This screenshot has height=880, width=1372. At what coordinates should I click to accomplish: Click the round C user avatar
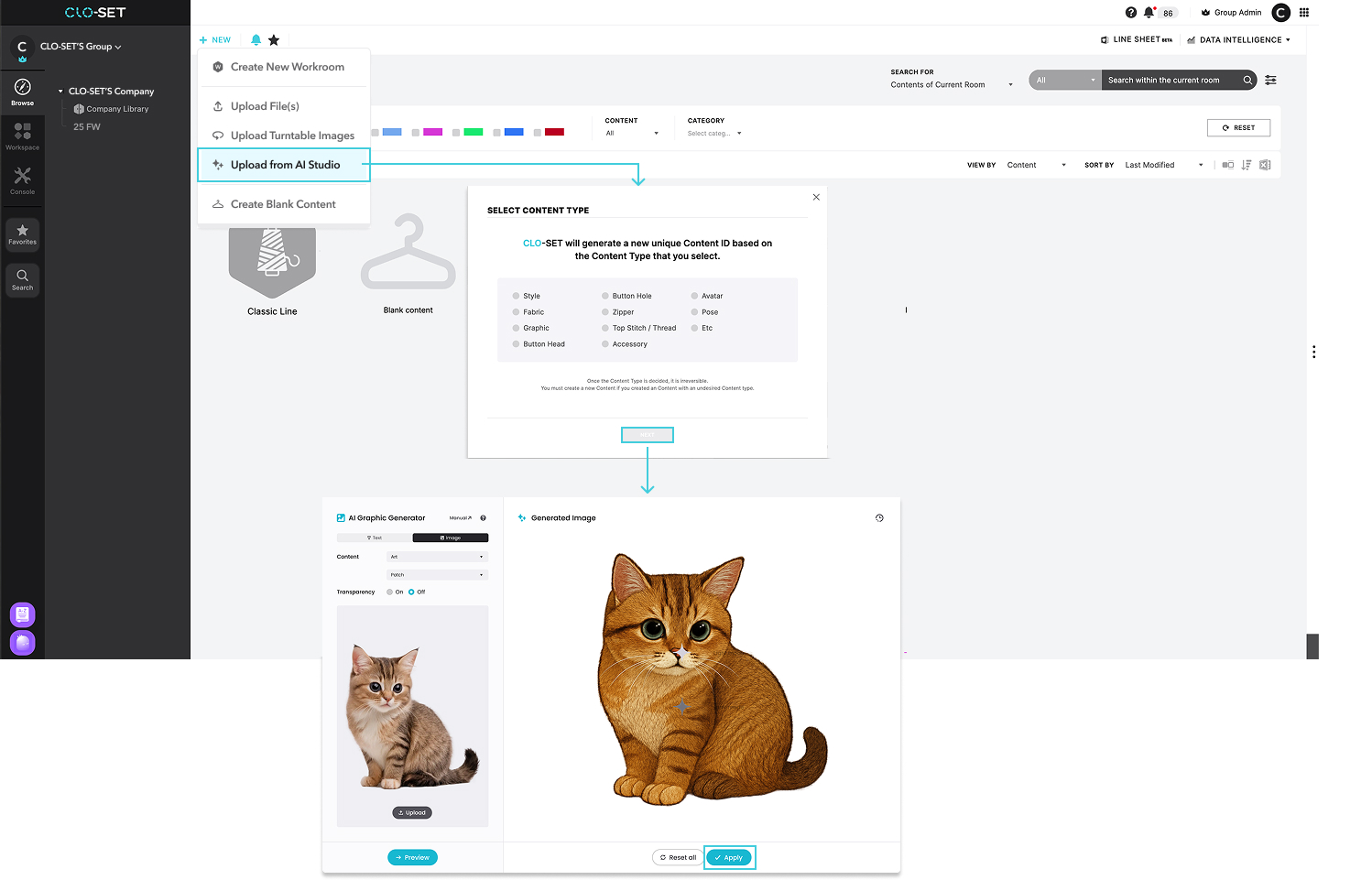(x=1280, y=12)
